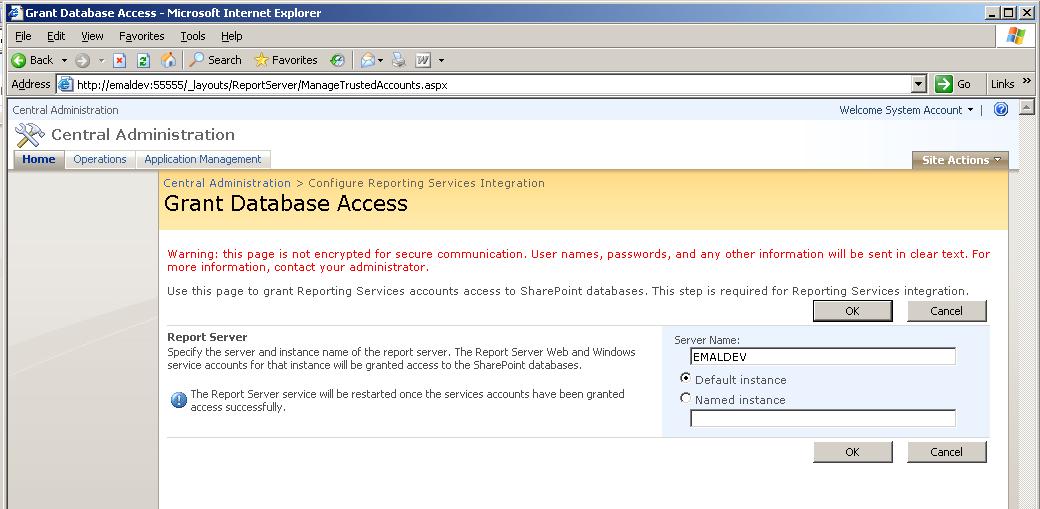This screenshot has height=509, width=1040.
Task: Click the red 'Warning' message text
Action: click(x=578, y=261)
